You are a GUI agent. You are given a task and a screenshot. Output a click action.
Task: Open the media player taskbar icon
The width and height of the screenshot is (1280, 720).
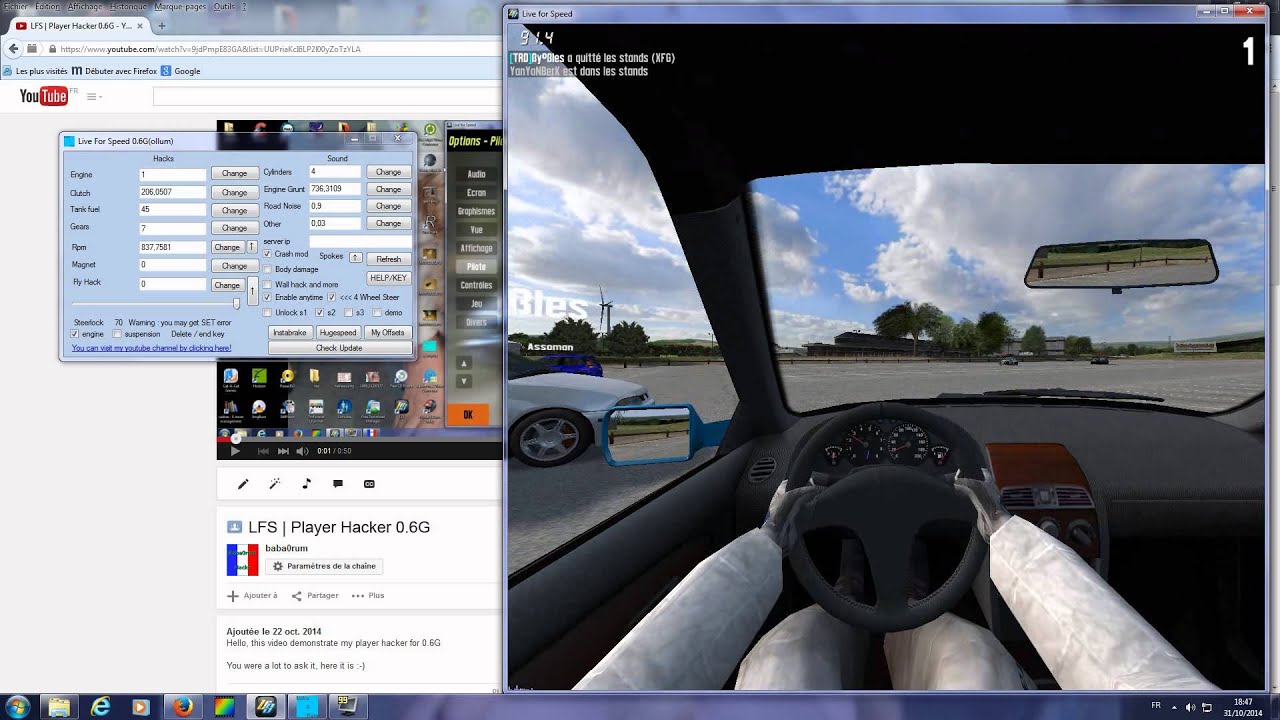point(141,707)
